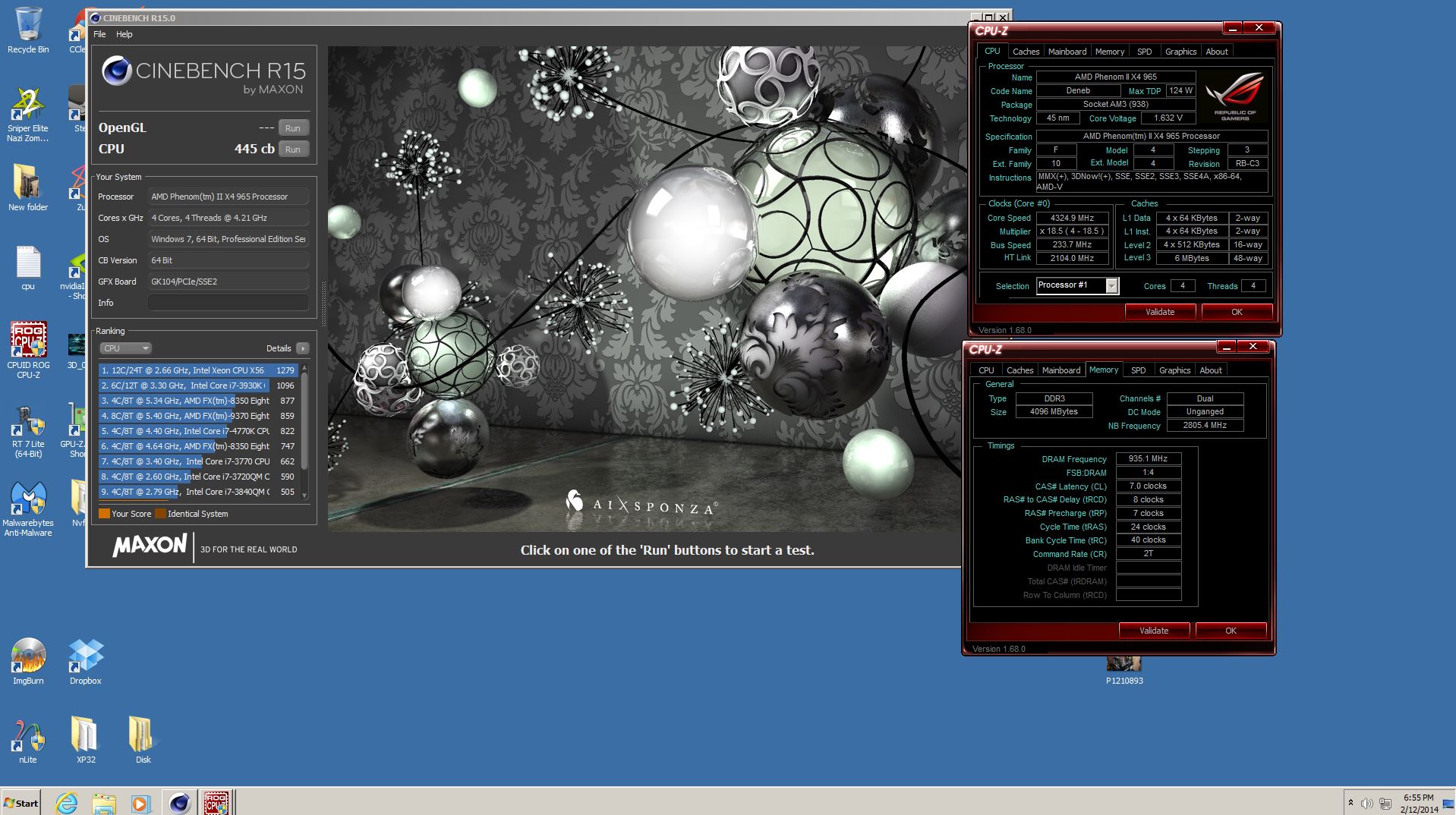The height and width of the screenshot is (815, 1456).
Task: Click the Show desktop button
Action: 1449,803
